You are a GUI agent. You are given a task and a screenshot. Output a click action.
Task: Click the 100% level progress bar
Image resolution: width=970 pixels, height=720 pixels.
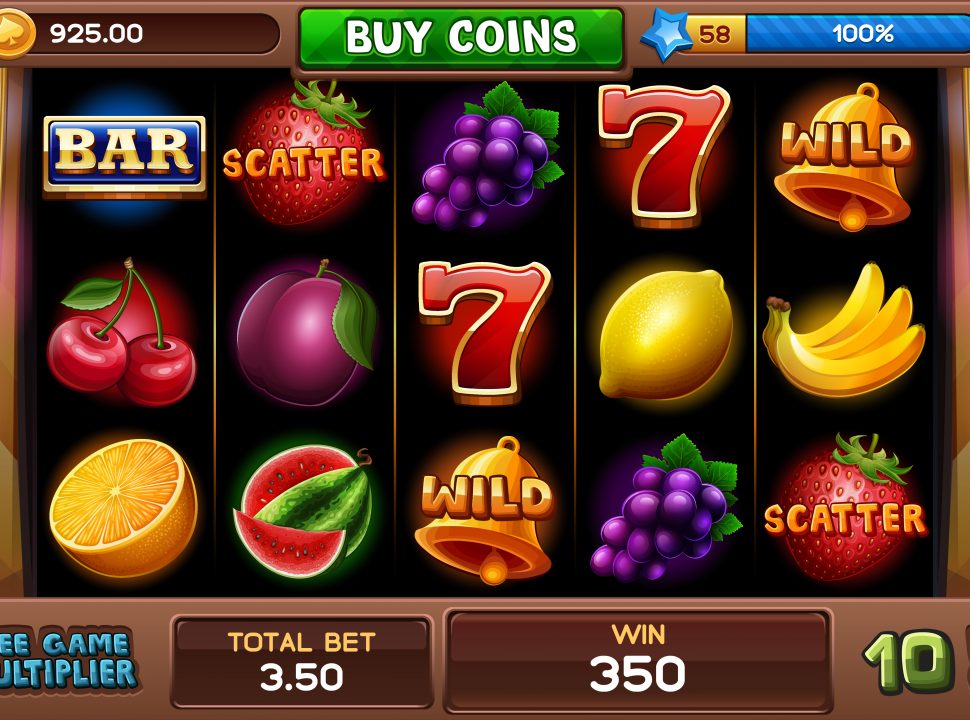click(x=859, y=33)
